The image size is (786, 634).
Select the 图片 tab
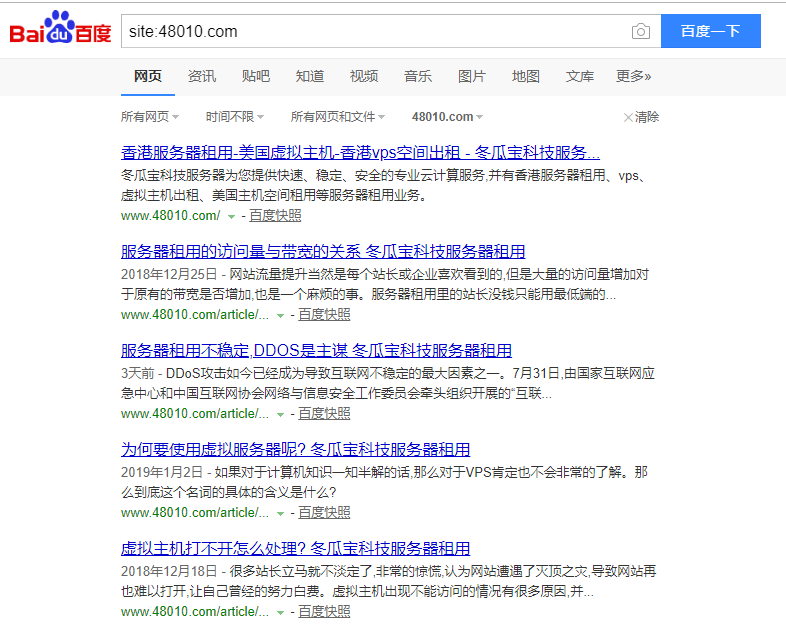472,76
